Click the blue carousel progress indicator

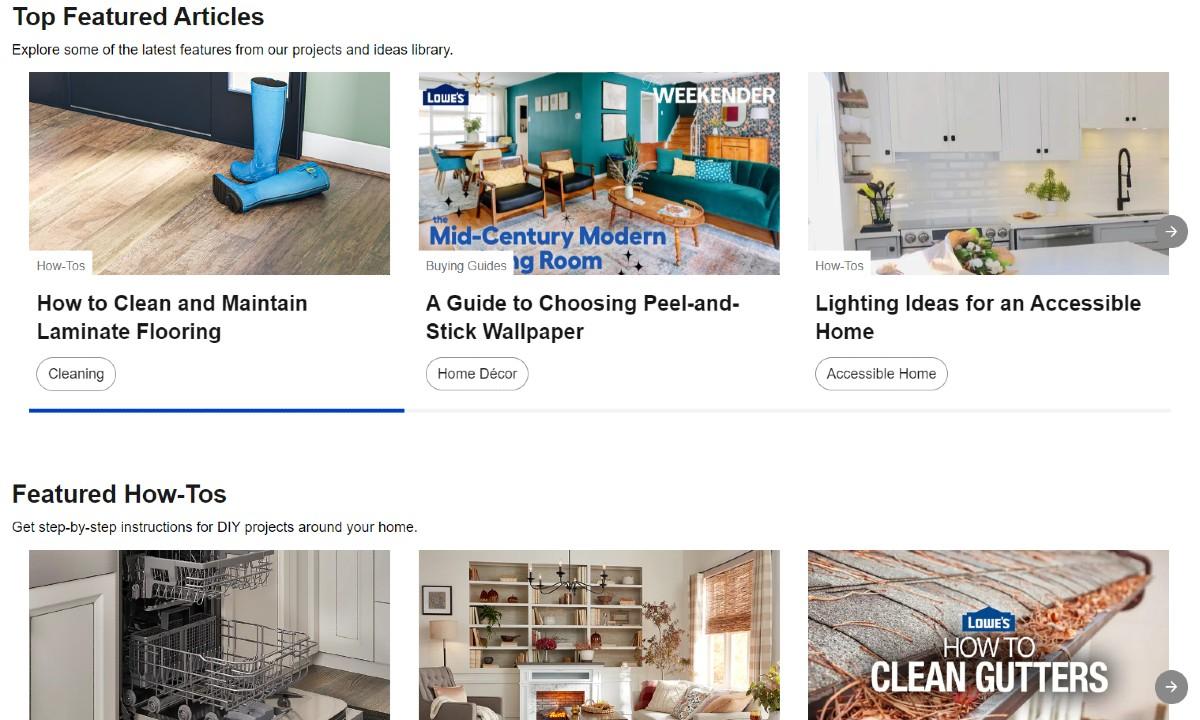216,410
